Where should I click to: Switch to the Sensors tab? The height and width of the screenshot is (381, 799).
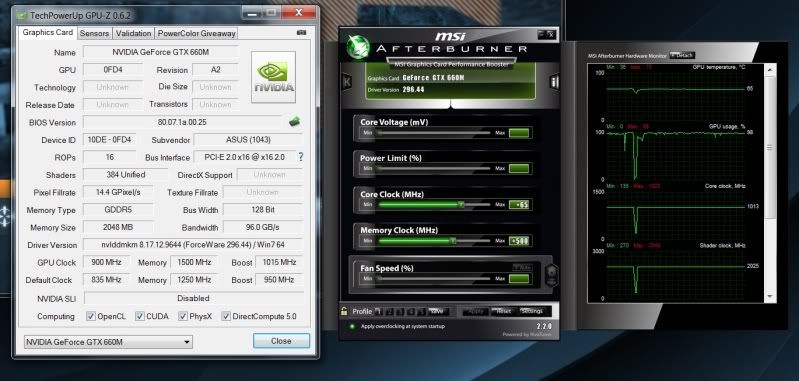(x=95, y=33)
